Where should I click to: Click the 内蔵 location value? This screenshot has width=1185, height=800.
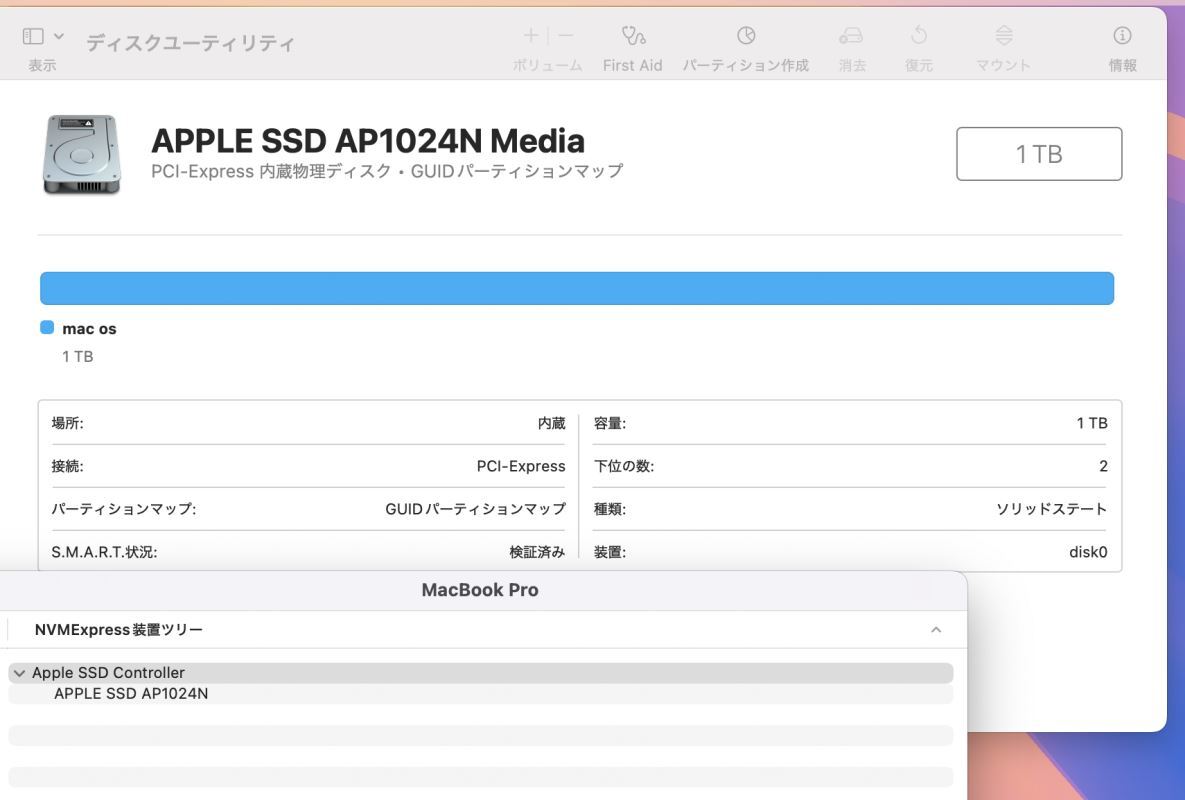click(x=552, y=423)
